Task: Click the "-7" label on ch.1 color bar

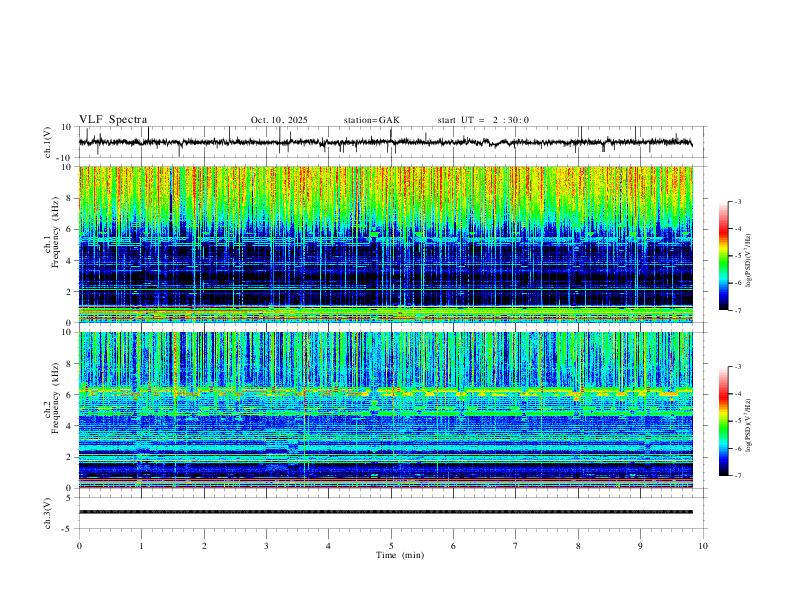Action: click(x=737, y=310)
